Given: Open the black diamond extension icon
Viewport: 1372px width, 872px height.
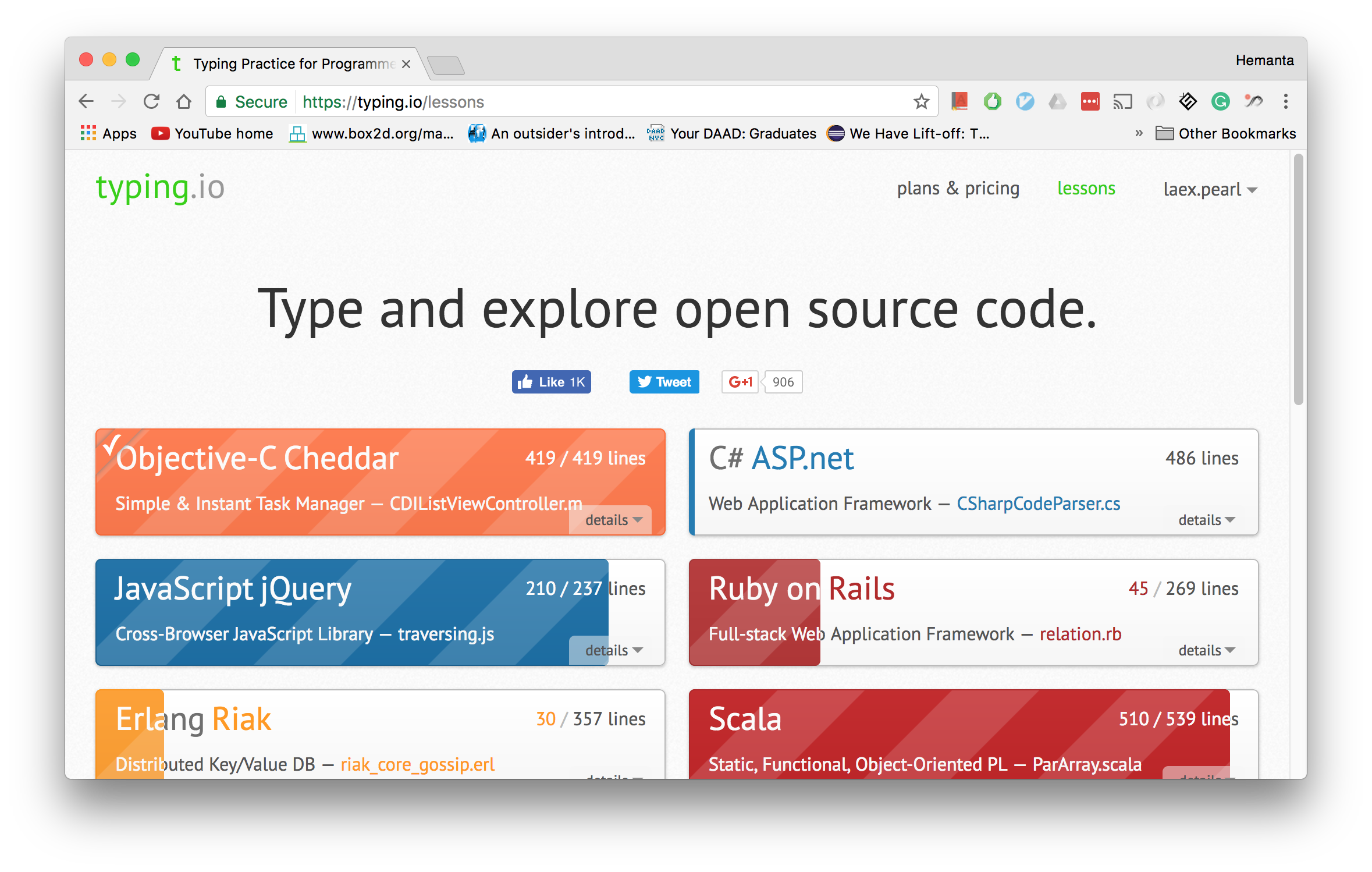Looking at the screenshot, I should coord(1188,102).
